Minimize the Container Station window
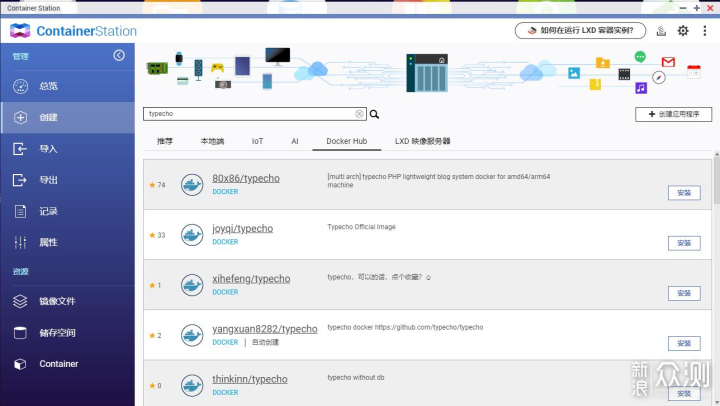Image resolution: width=720 pixels, height=406 pixels. click(x=683, y=8)
